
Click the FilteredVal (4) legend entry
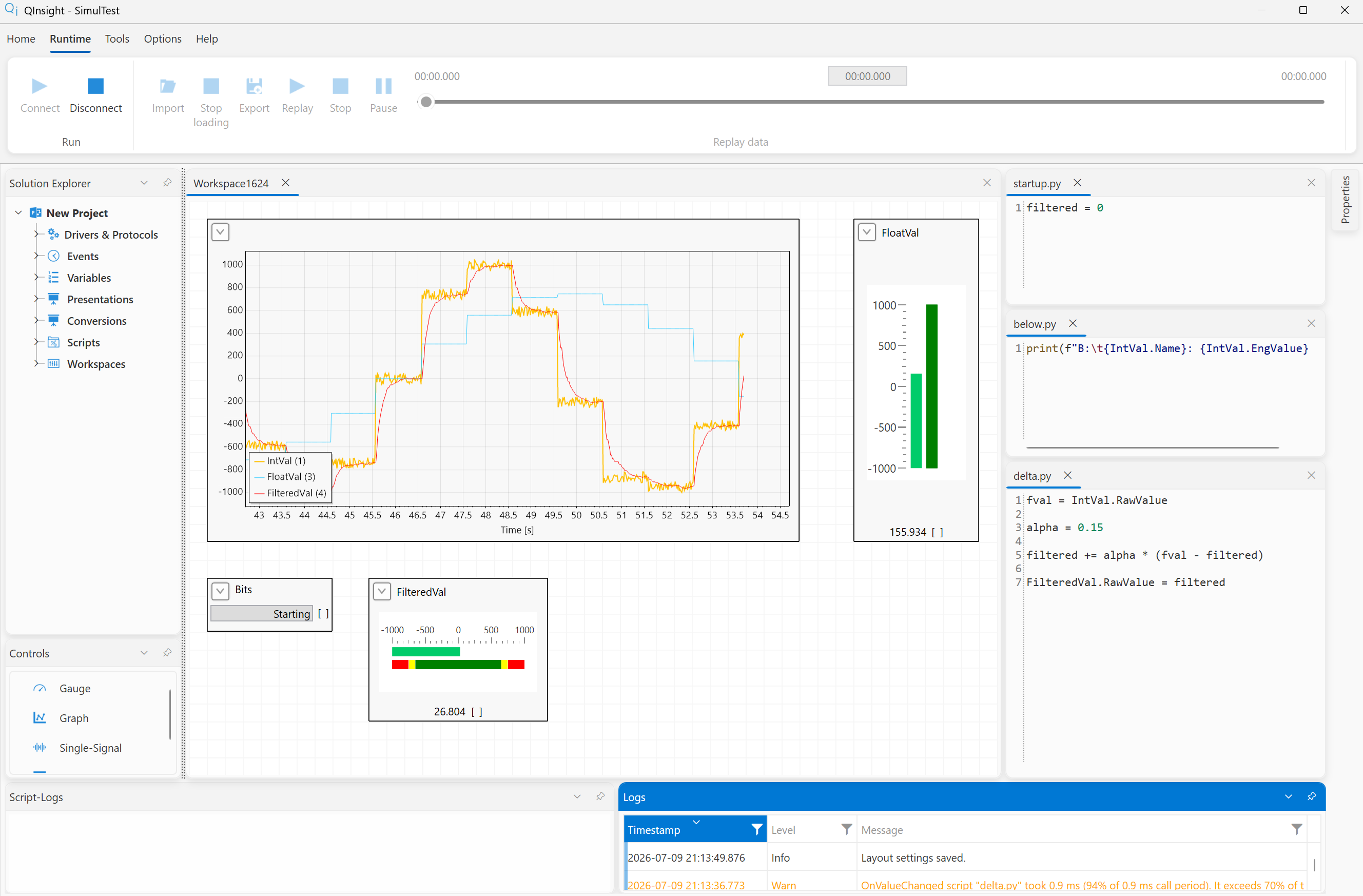point(290,492)
